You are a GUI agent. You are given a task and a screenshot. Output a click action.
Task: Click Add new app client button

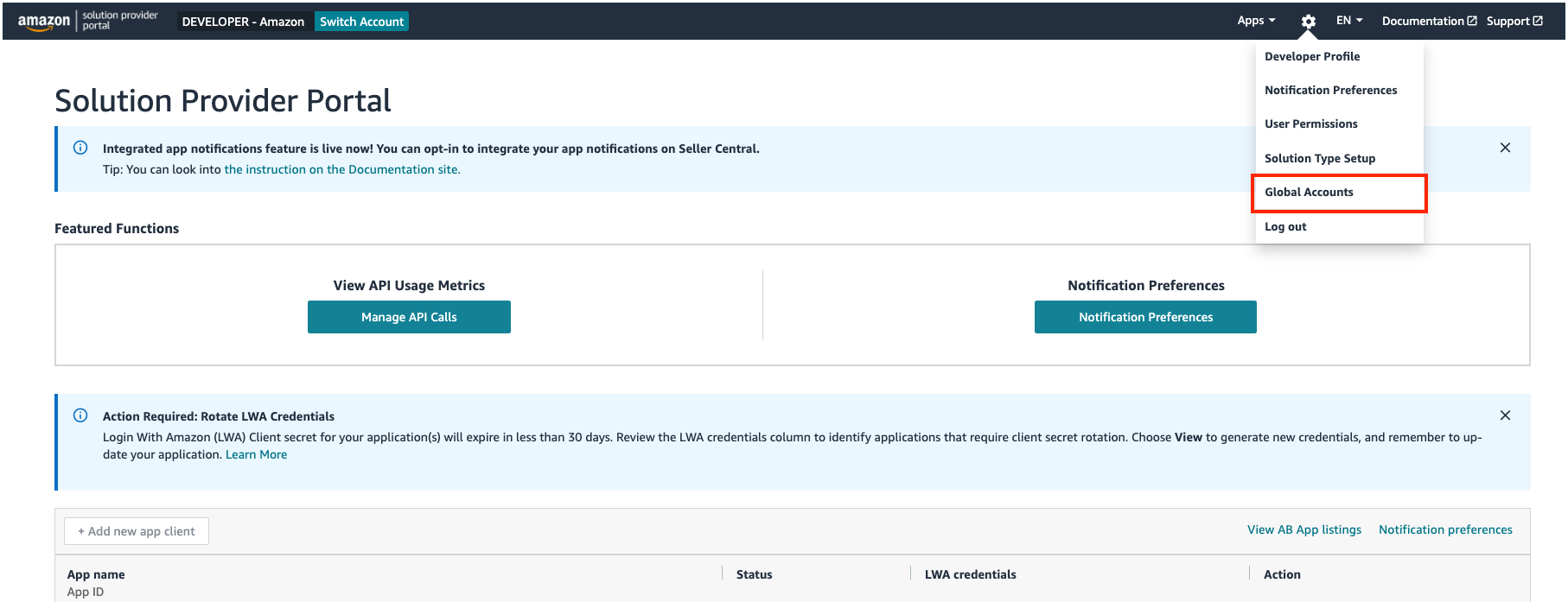coord(137,531)
